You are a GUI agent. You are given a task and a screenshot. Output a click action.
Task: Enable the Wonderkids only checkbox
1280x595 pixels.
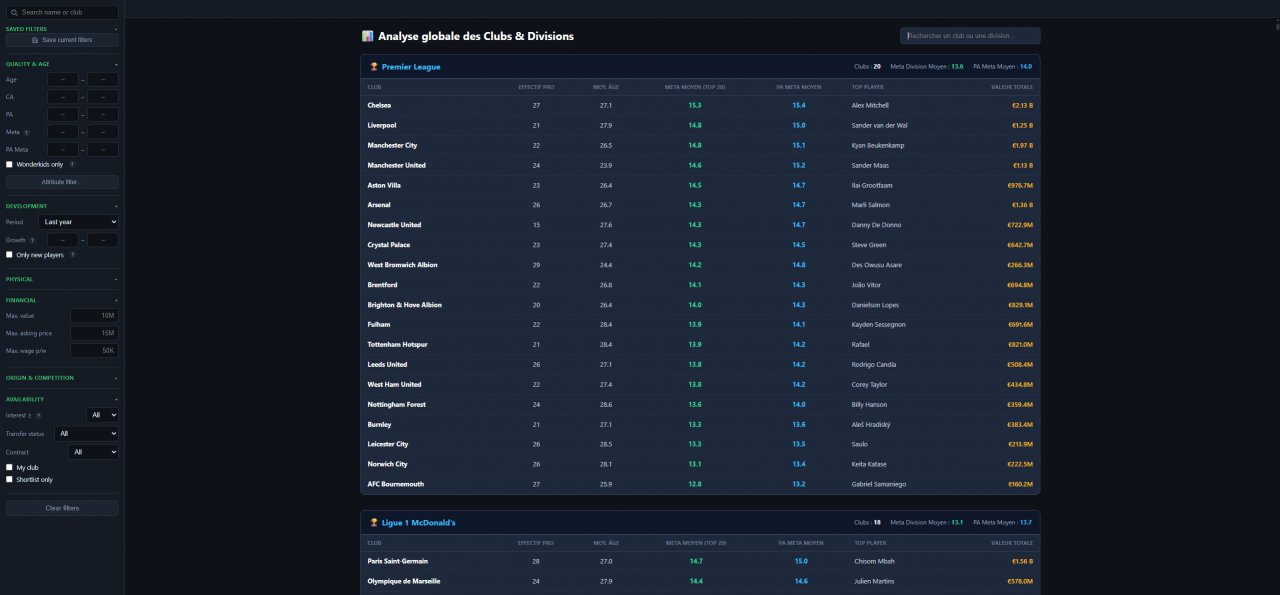tap(9, 164)
